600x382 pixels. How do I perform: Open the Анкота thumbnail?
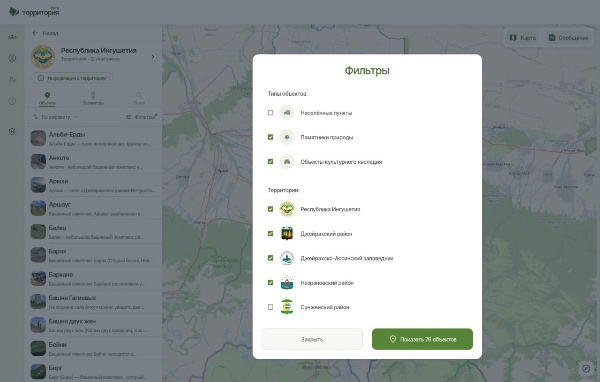click(x=38, y=162)
